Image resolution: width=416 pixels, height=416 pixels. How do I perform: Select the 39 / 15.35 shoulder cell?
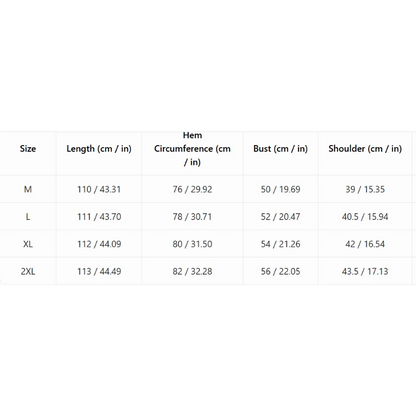click(x=365, y=189)
